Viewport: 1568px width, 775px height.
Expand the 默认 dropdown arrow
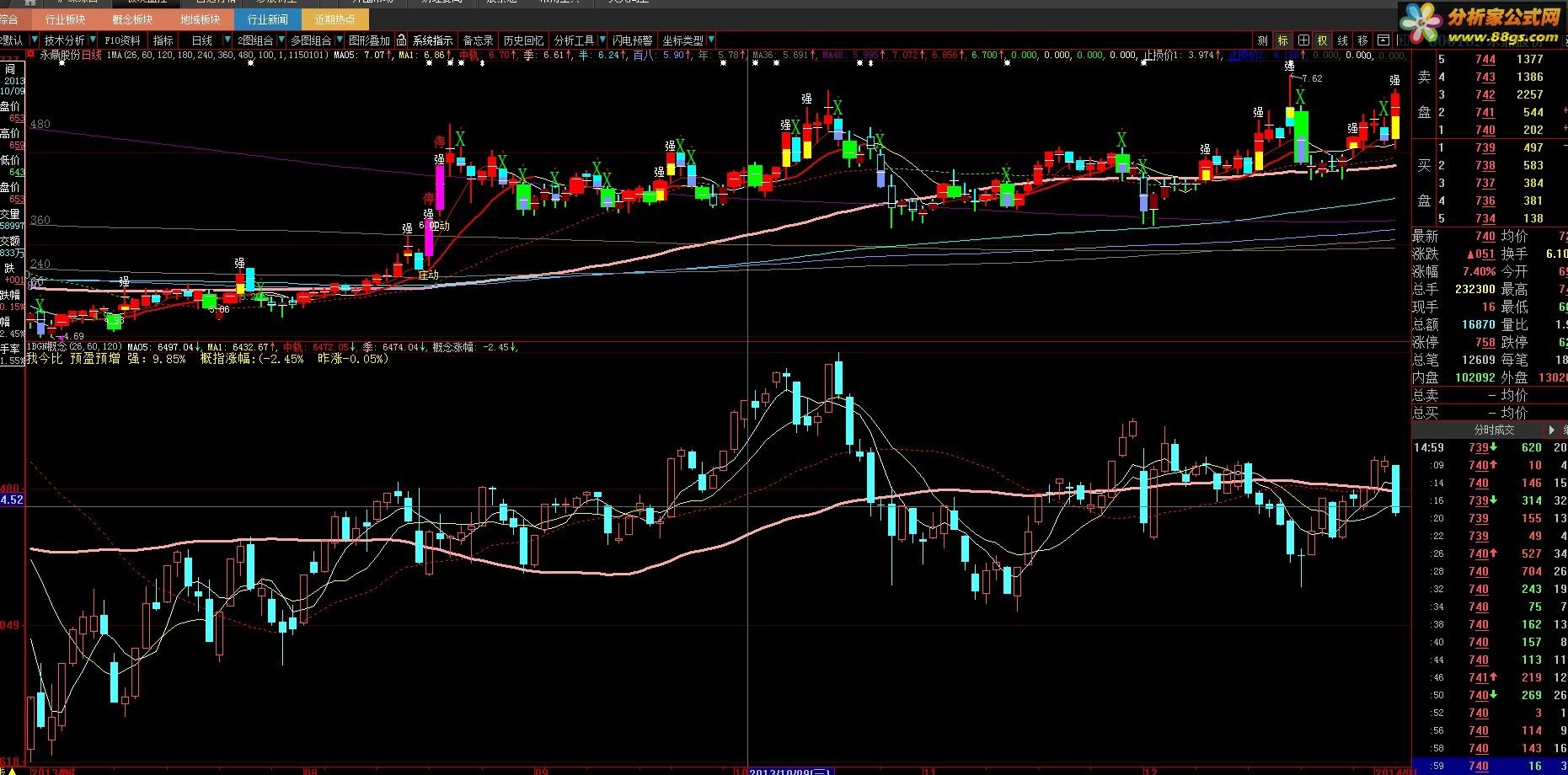(35, 40)
